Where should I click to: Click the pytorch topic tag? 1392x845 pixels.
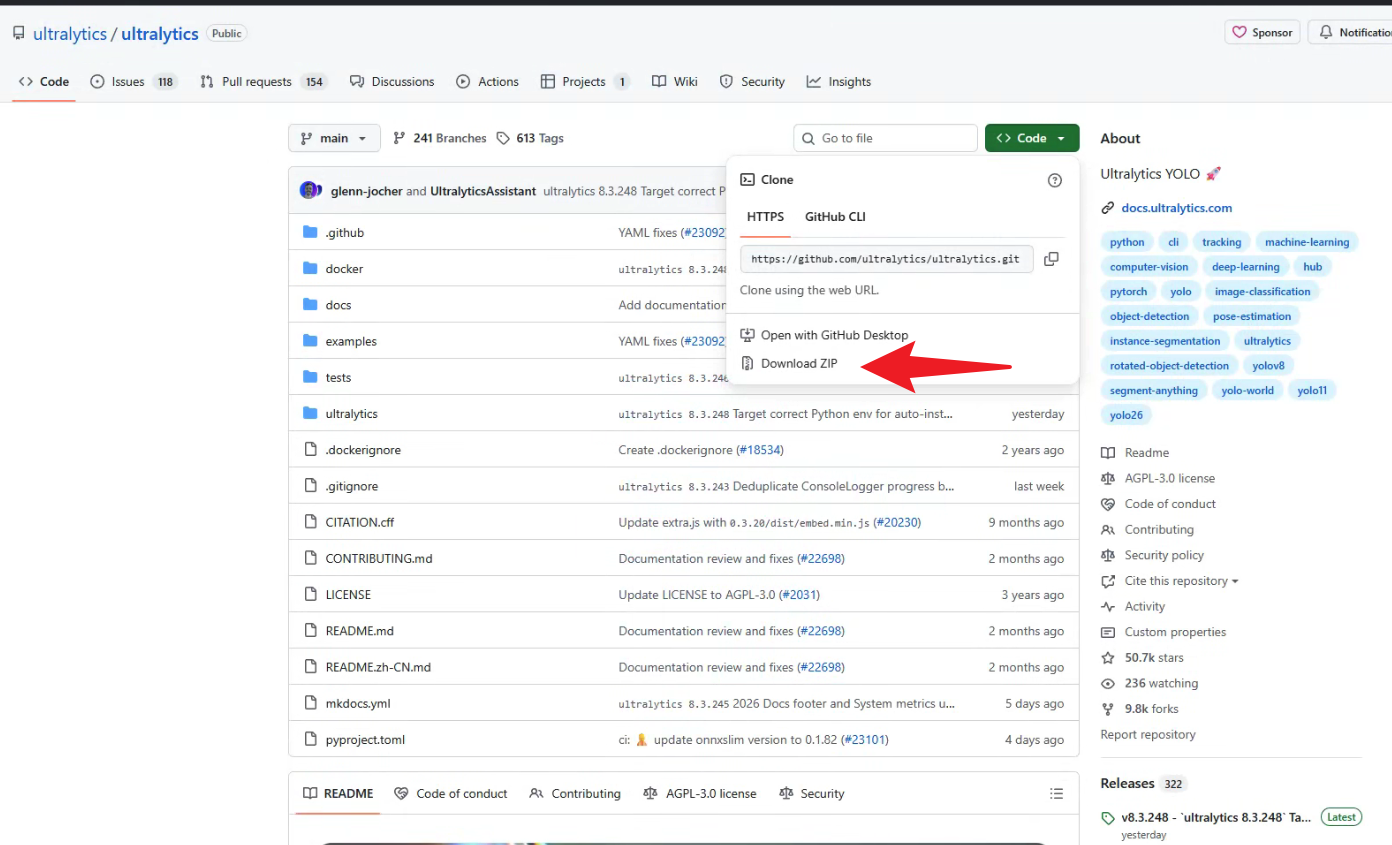1128,292
